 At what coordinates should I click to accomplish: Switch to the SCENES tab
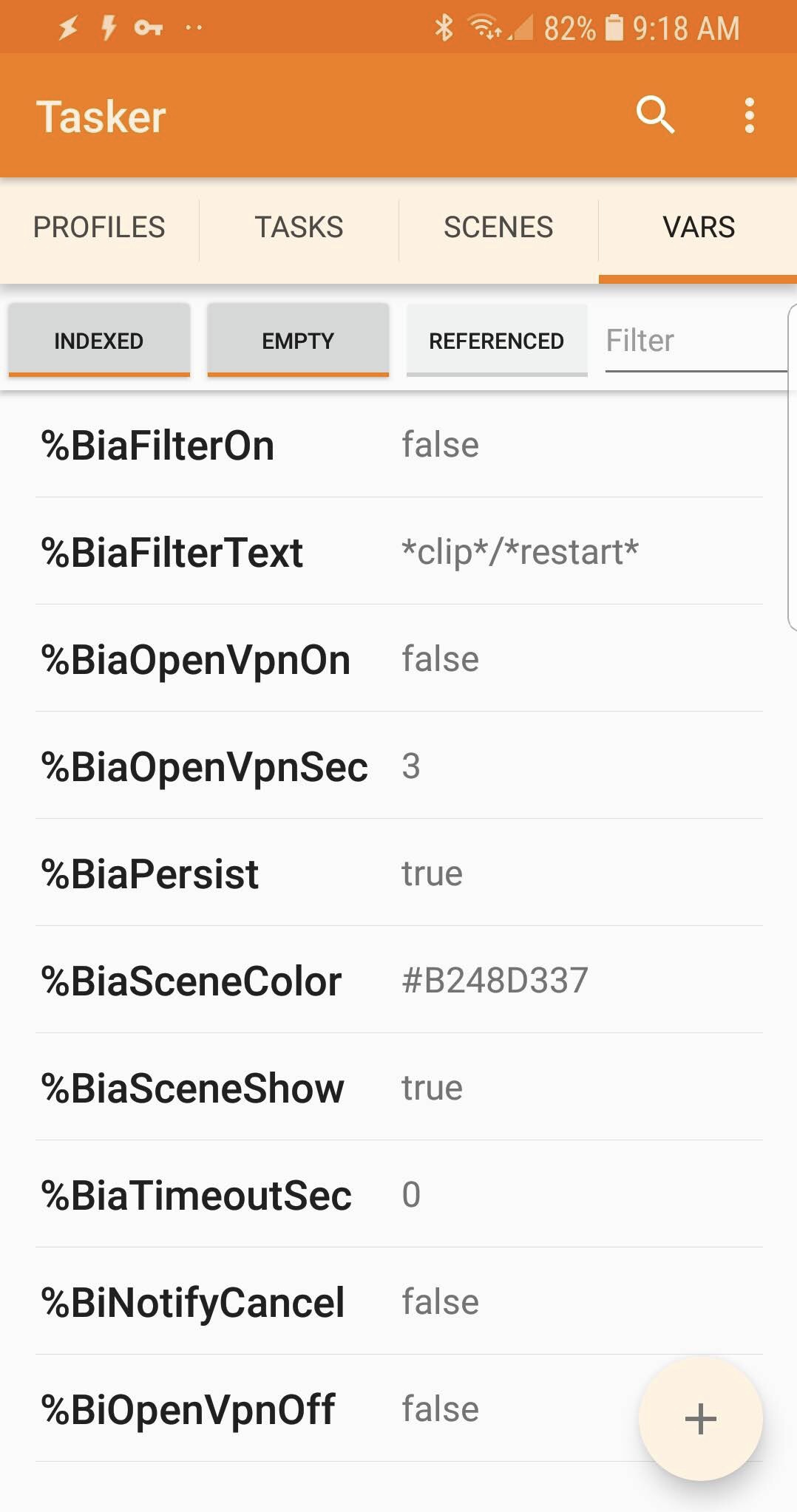498,228
